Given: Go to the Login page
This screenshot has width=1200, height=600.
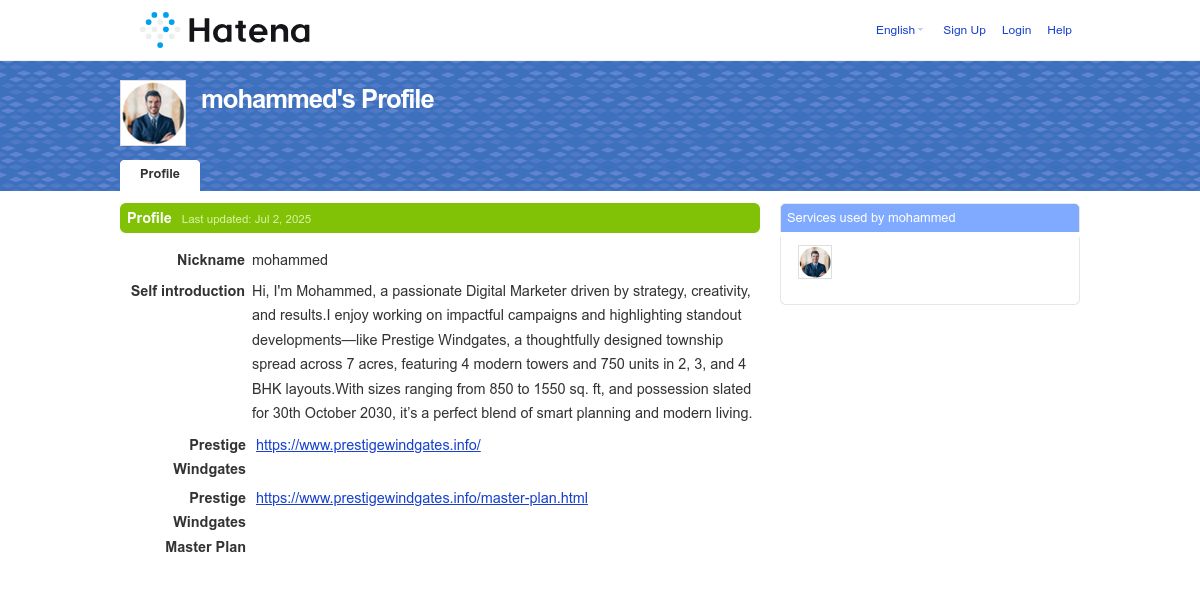Looking at the screenshot, I should [x=1016, y=30].
